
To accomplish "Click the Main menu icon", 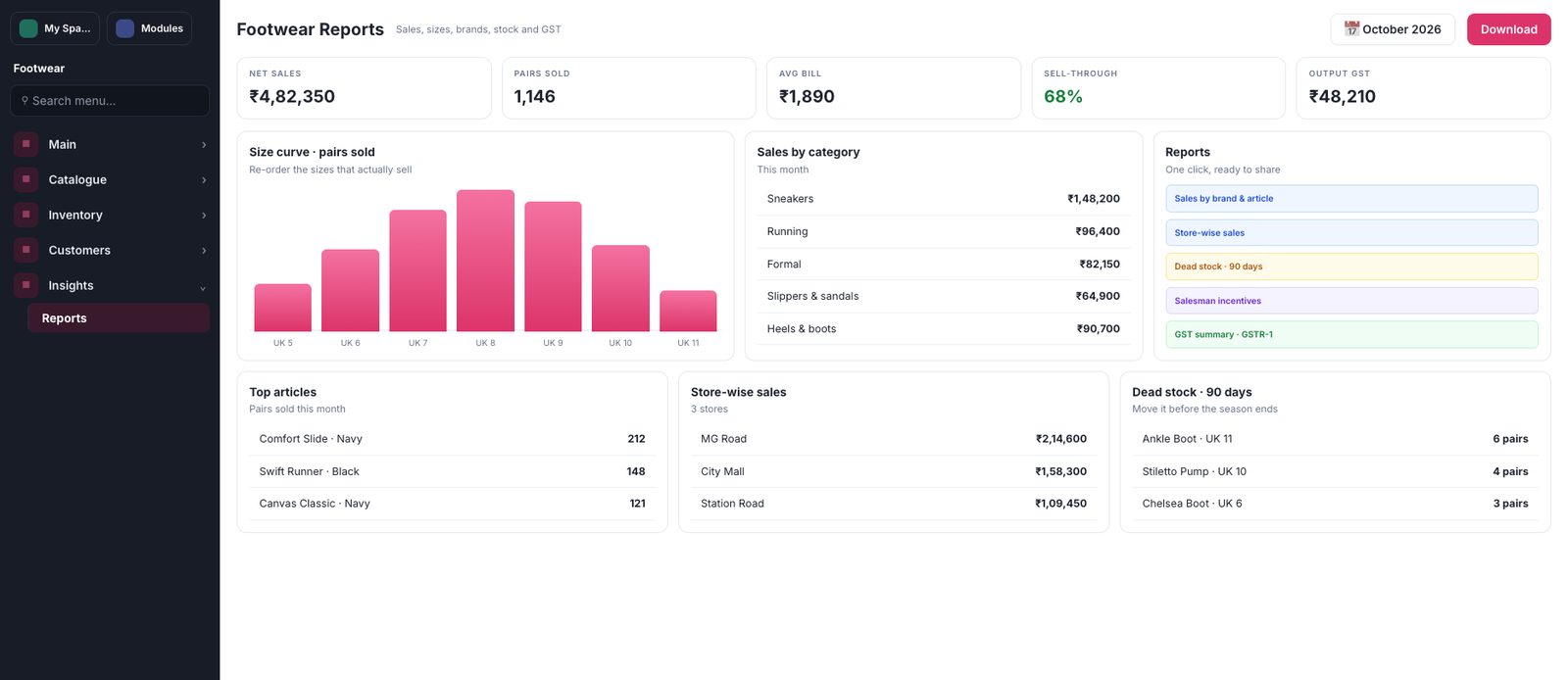I will 26,144.
